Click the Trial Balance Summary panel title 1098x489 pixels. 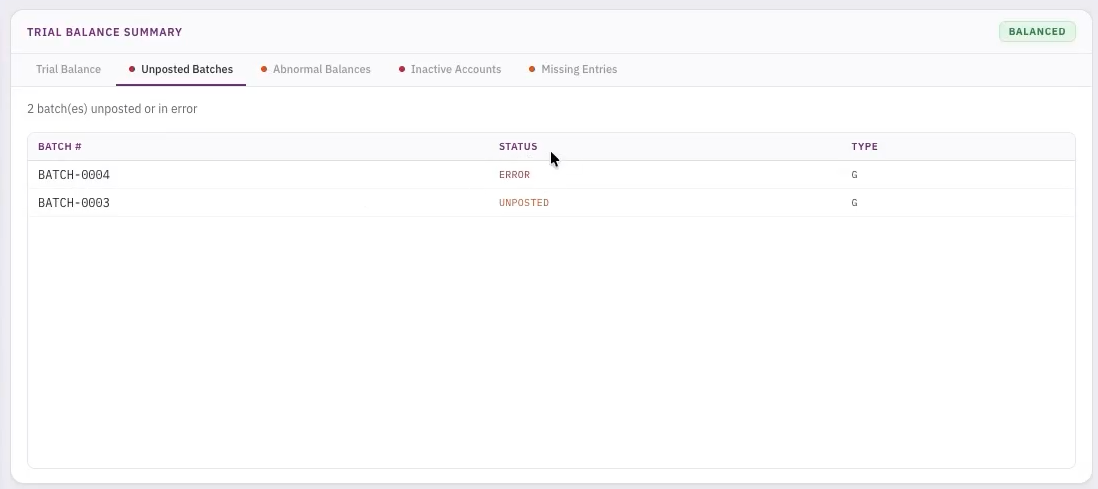[104, 32]
